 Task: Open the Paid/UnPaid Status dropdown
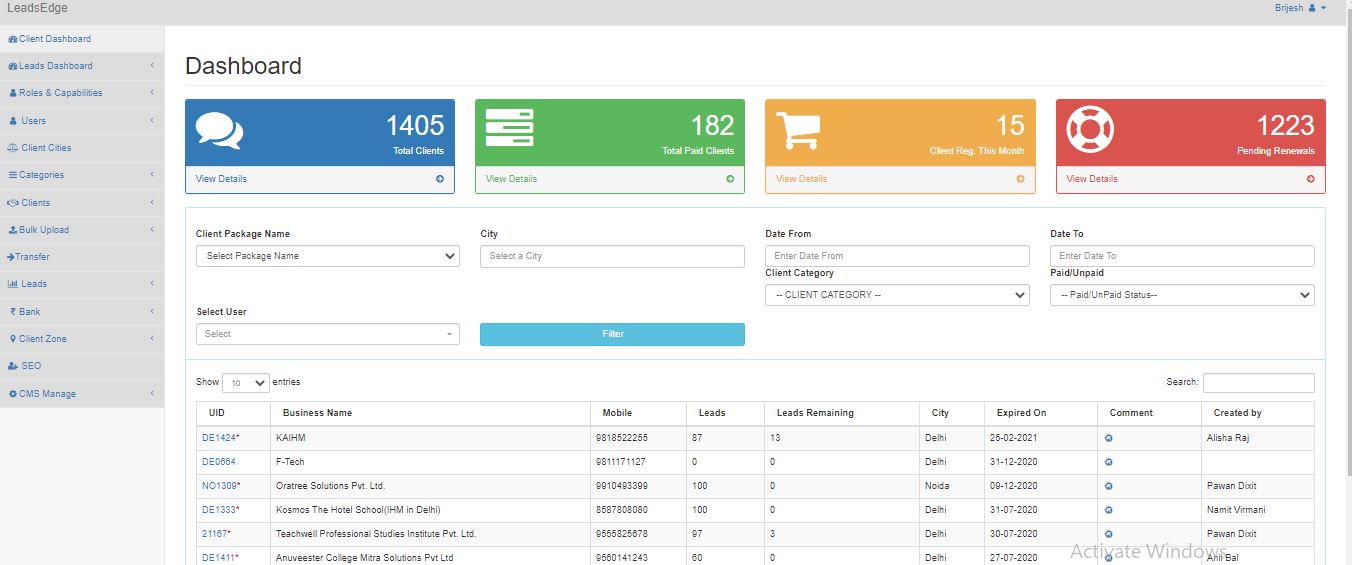[x=1182, y=295]
